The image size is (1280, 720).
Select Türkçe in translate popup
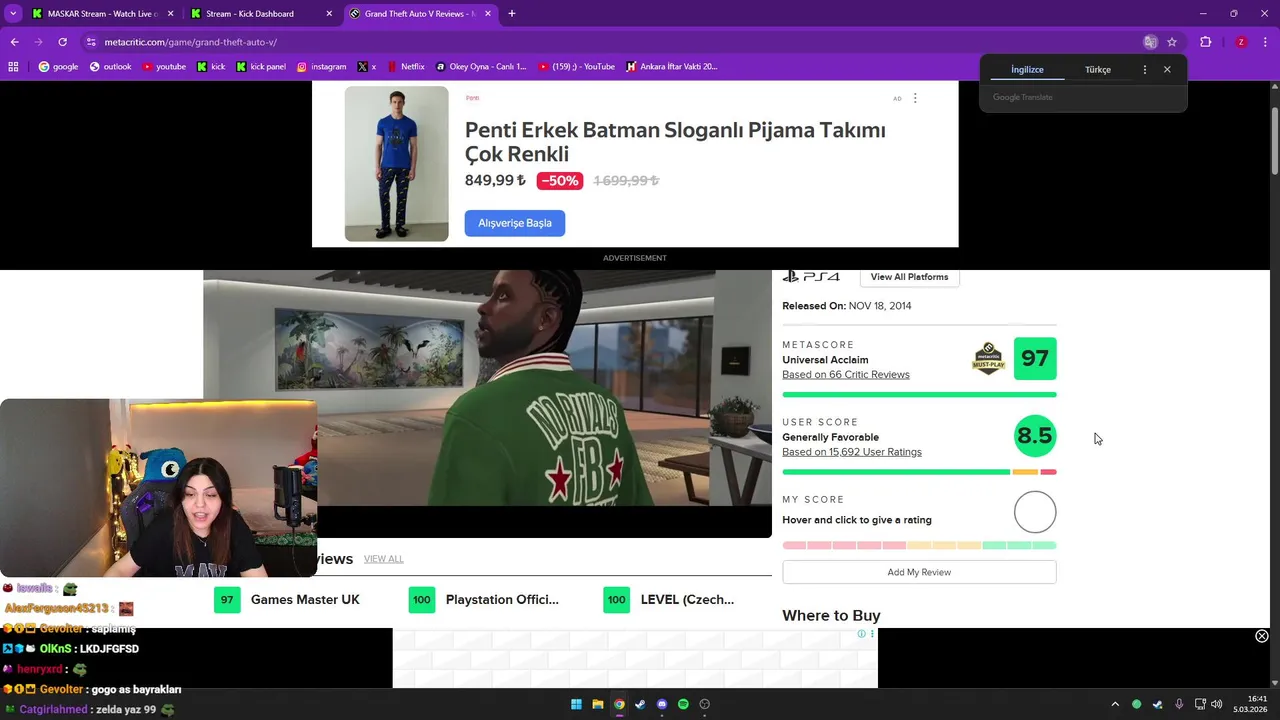point(1098,70)
